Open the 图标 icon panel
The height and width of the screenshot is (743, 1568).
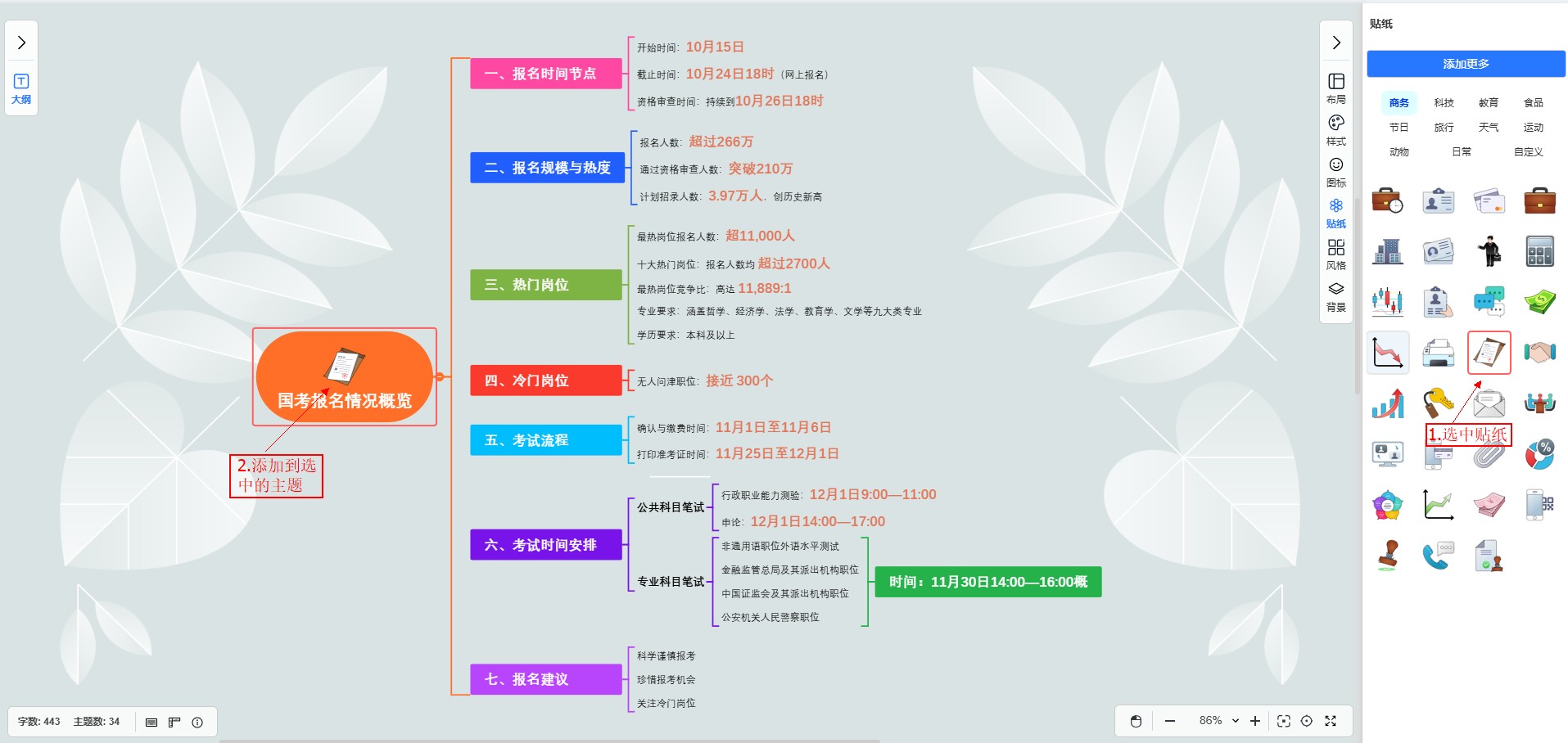click(x=1335, y=171)
